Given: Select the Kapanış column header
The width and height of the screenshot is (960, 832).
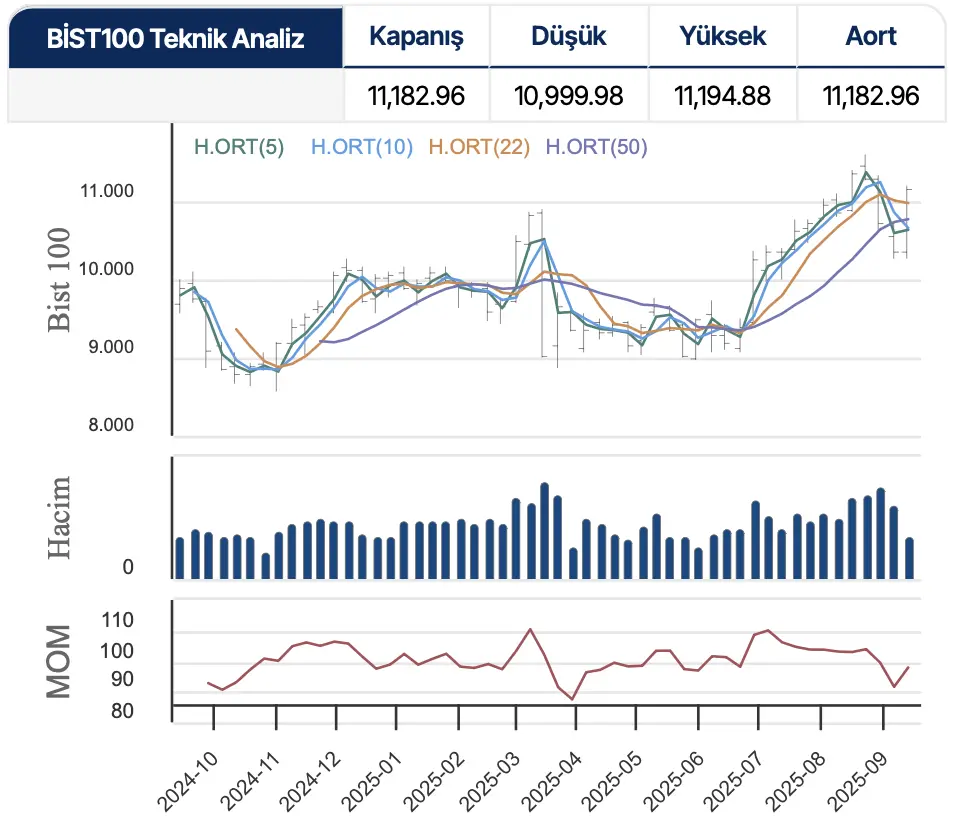Looking at the screenshot, I should [416, 36].
